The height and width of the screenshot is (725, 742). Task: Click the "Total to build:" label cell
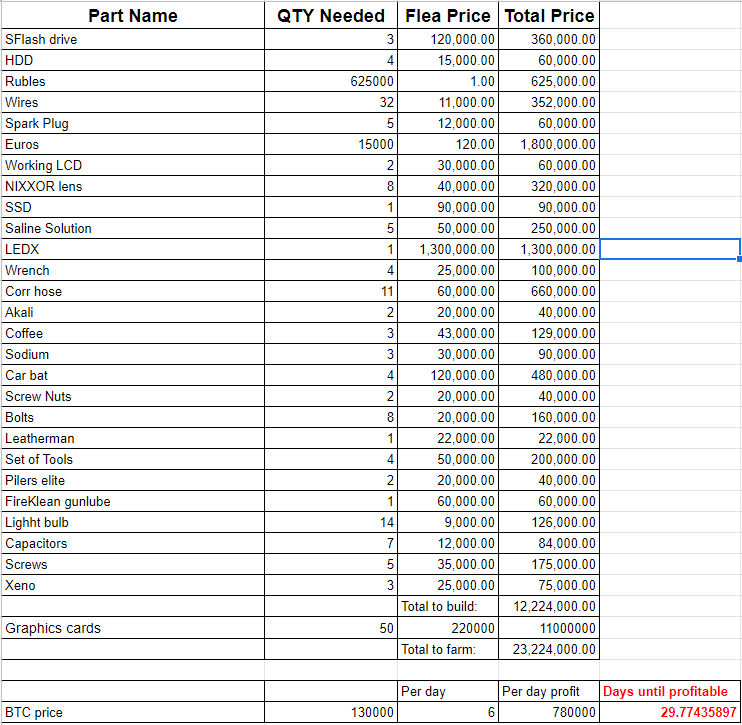point(447,606)
